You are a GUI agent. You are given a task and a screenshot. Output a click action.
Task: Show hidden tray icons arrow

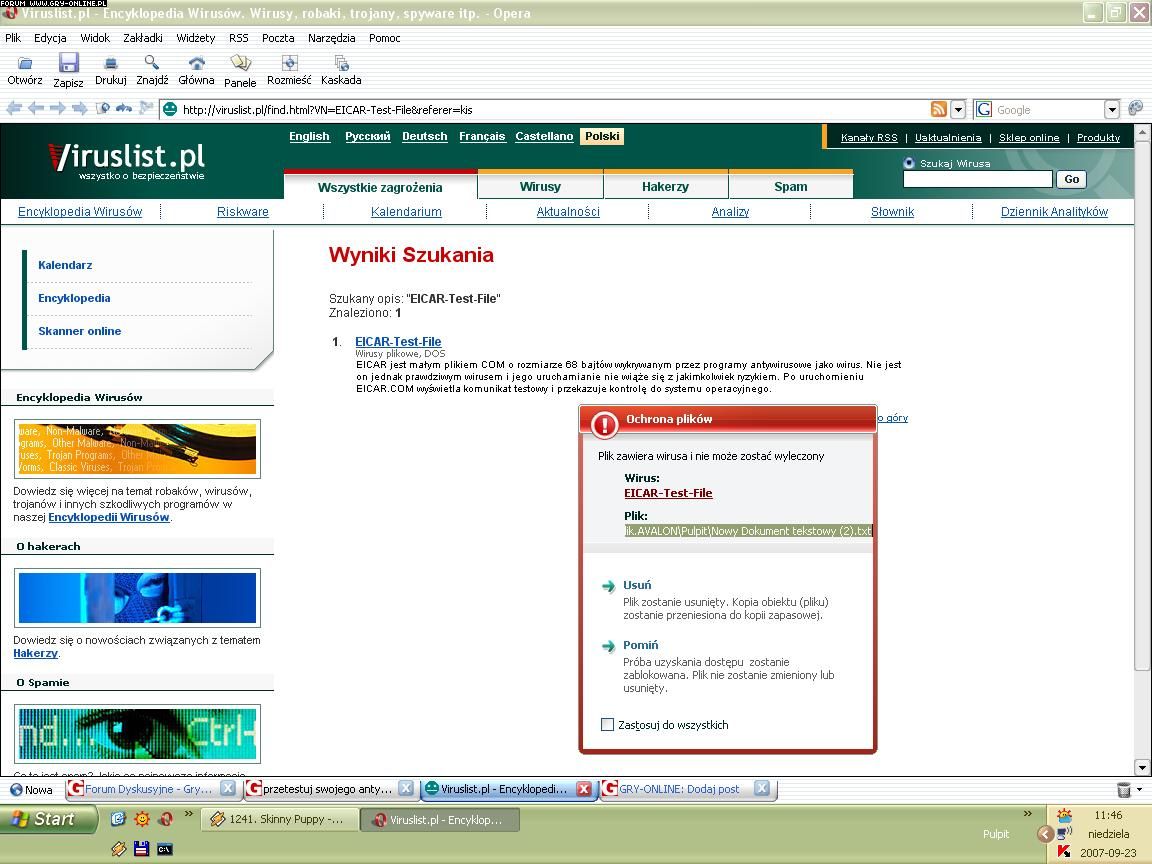[x=1045, y=834]
